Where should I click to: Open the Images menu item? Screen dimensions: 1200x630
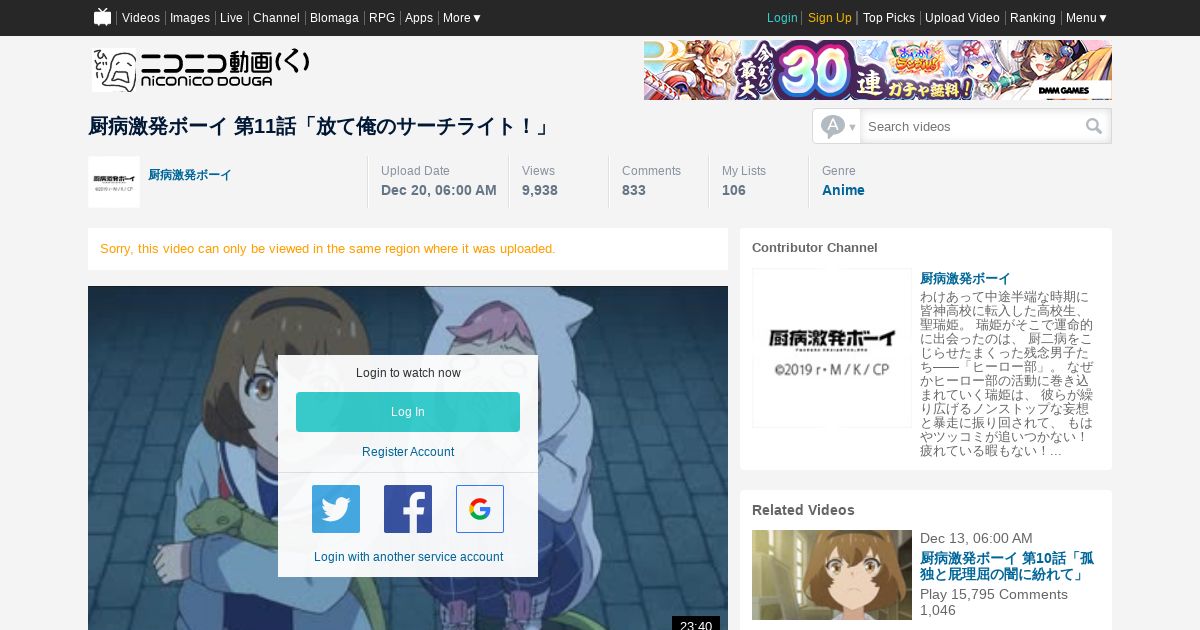[x=190, y=18]
